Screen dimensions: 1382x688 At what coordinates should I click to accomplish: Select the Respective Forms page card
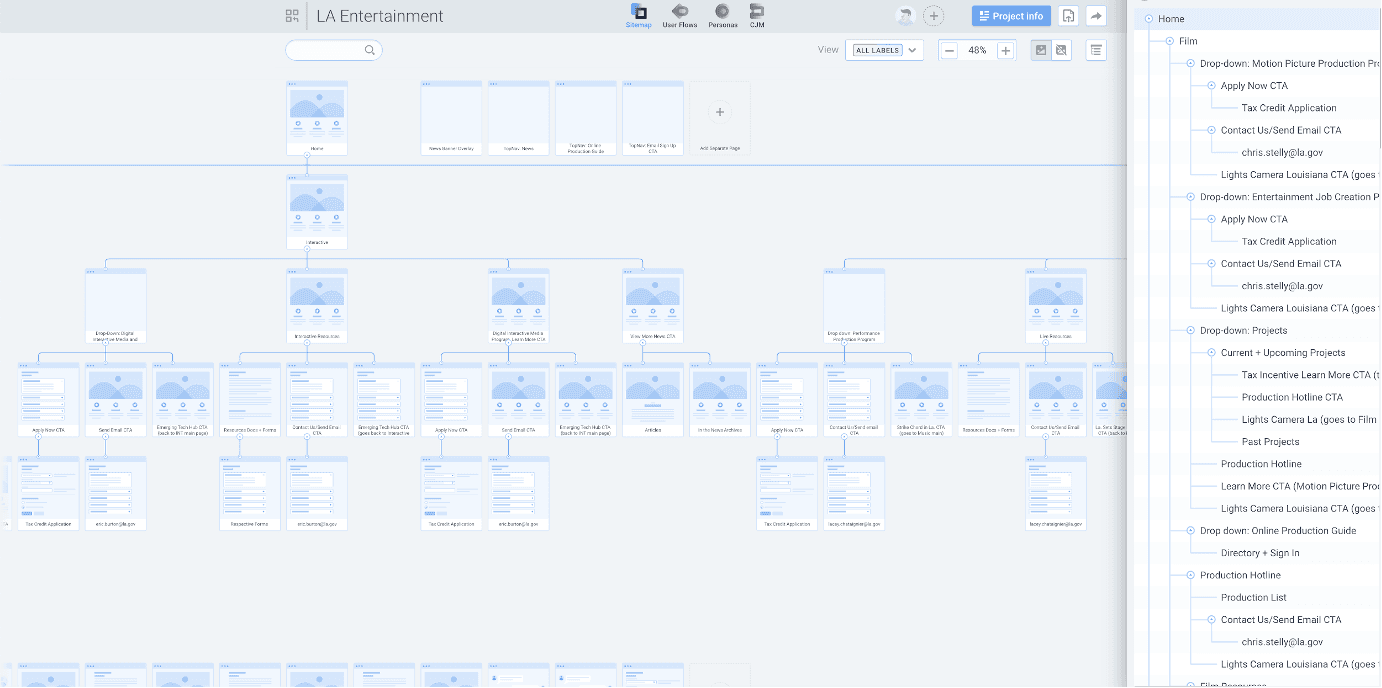coord(250,493)
